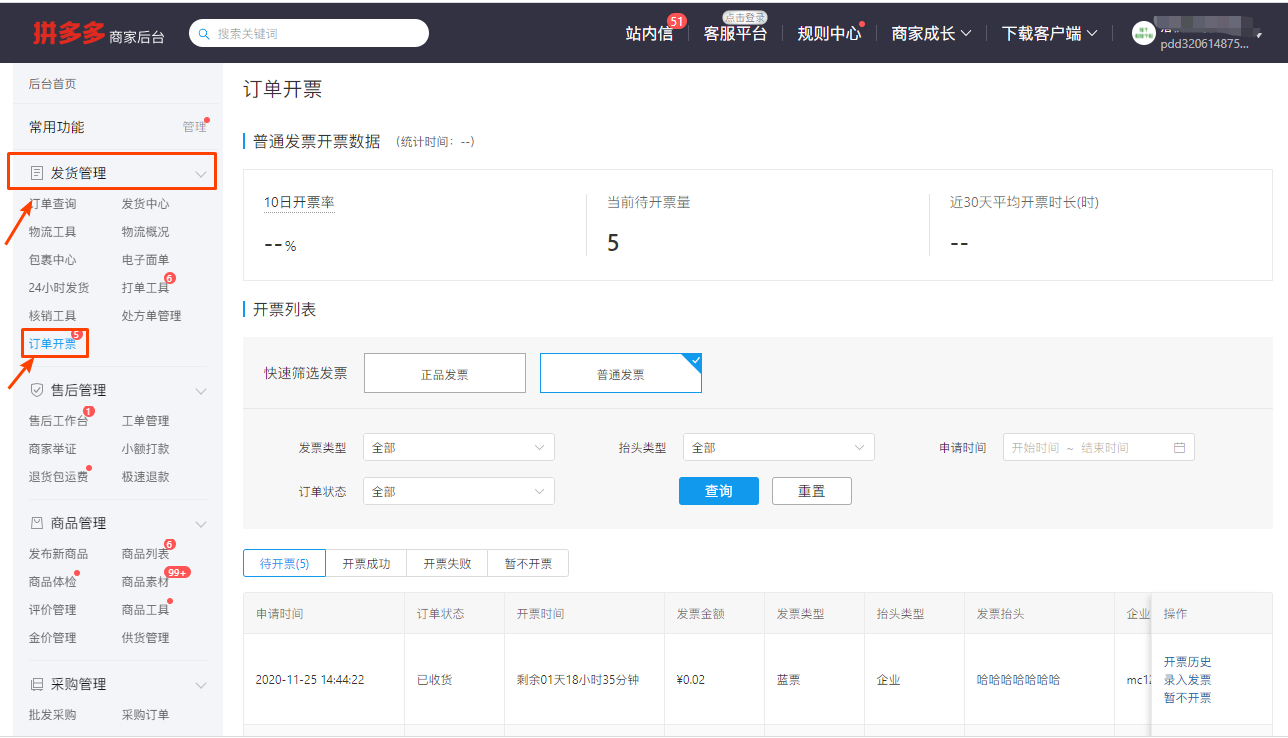
Task: Open 电子面单 in sidebar
Action: coord(146,260)
